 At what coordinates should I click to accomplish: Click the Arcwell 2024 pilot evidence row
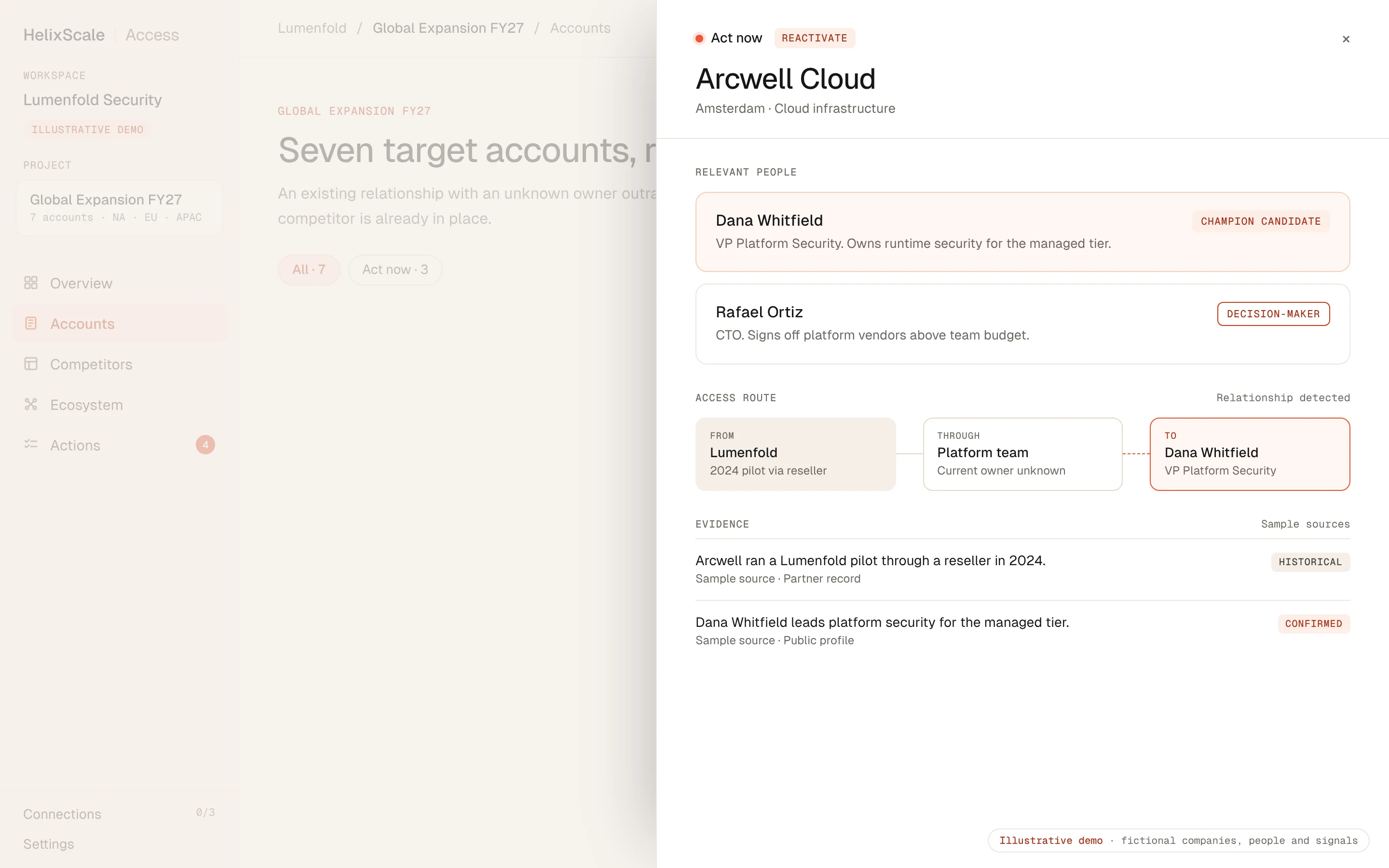(1022, 569)
